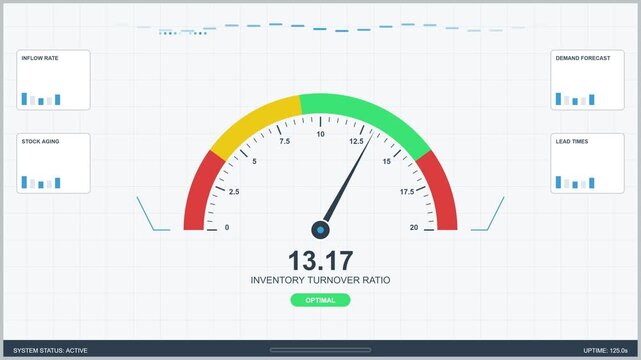Open the Stock Aging card

click(x=53, y=163)
